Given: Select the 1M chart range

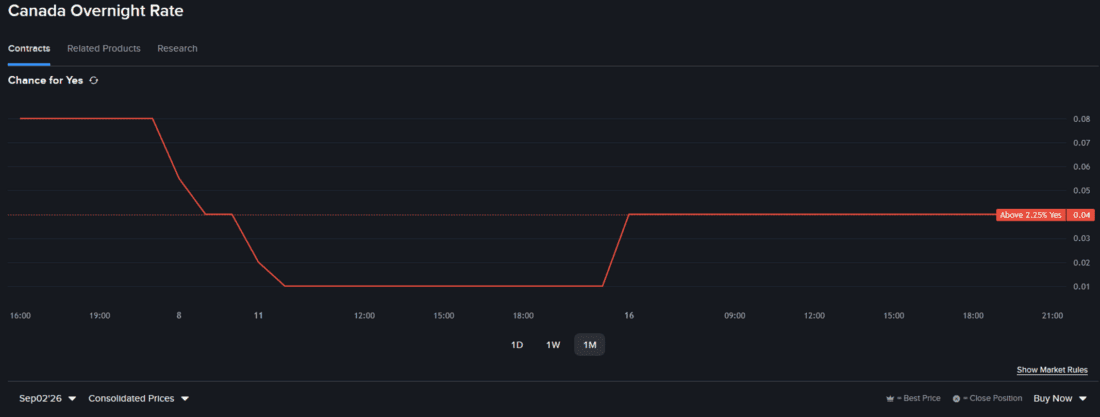Looking at the screenshot, I should coord(589,345).
